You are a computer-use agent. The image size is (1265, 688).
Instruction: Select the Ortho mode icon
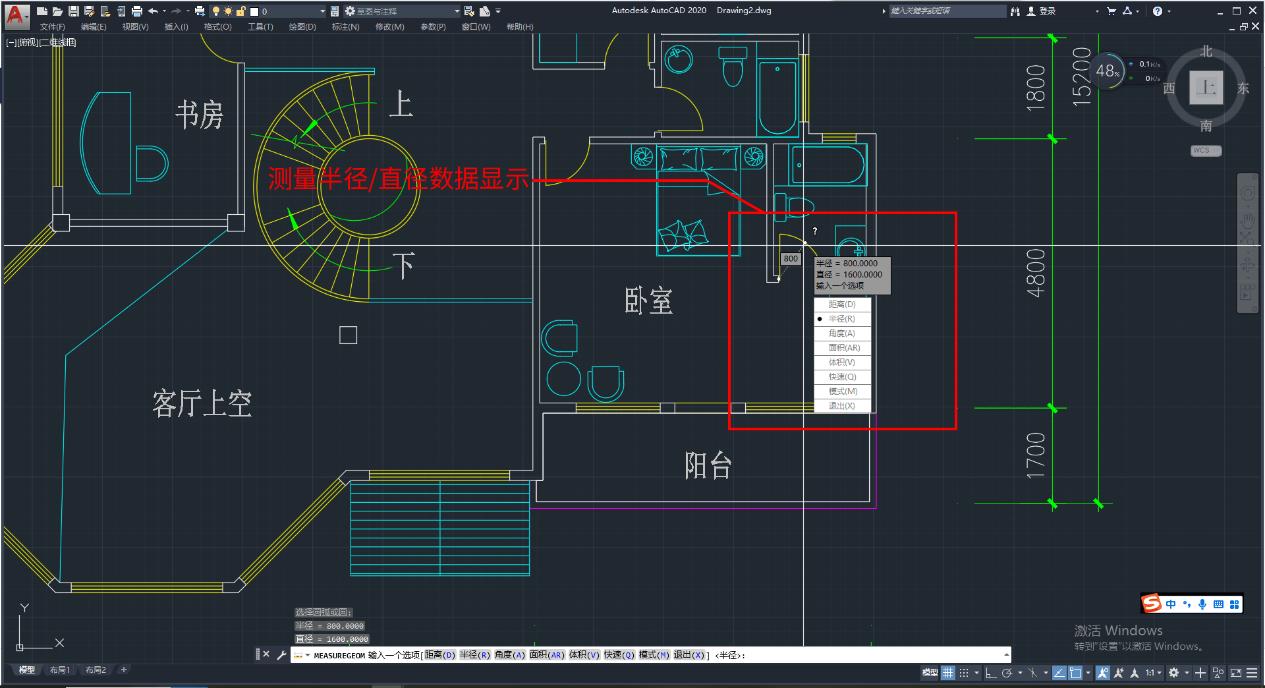pyautogui.click(x=991, y=672)
